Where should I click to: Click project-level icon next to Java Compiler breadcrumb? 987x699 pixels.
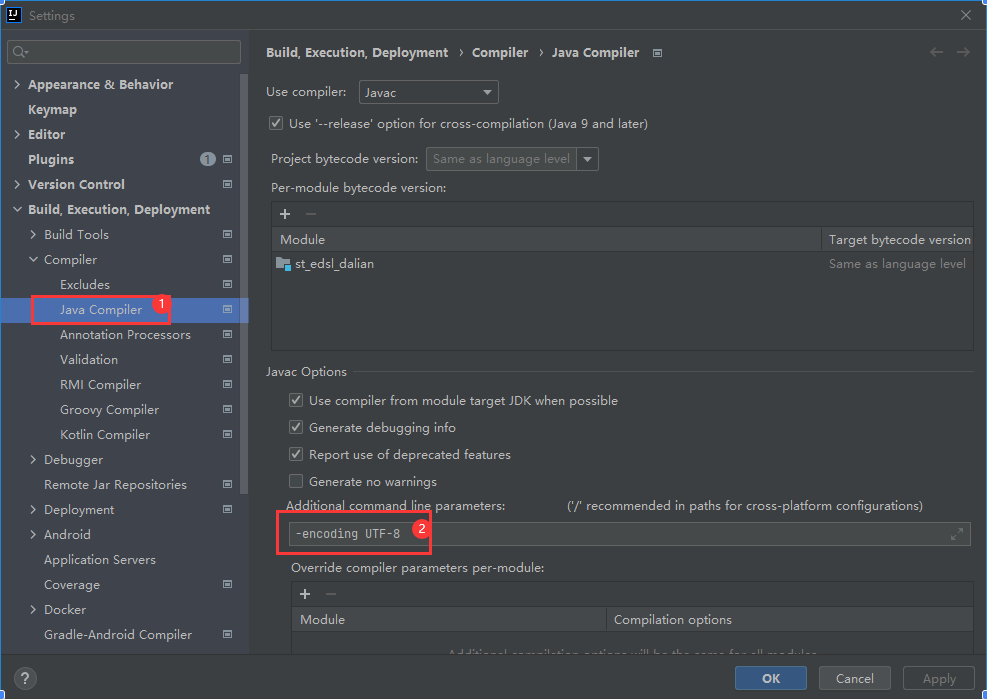click(657, 53)
